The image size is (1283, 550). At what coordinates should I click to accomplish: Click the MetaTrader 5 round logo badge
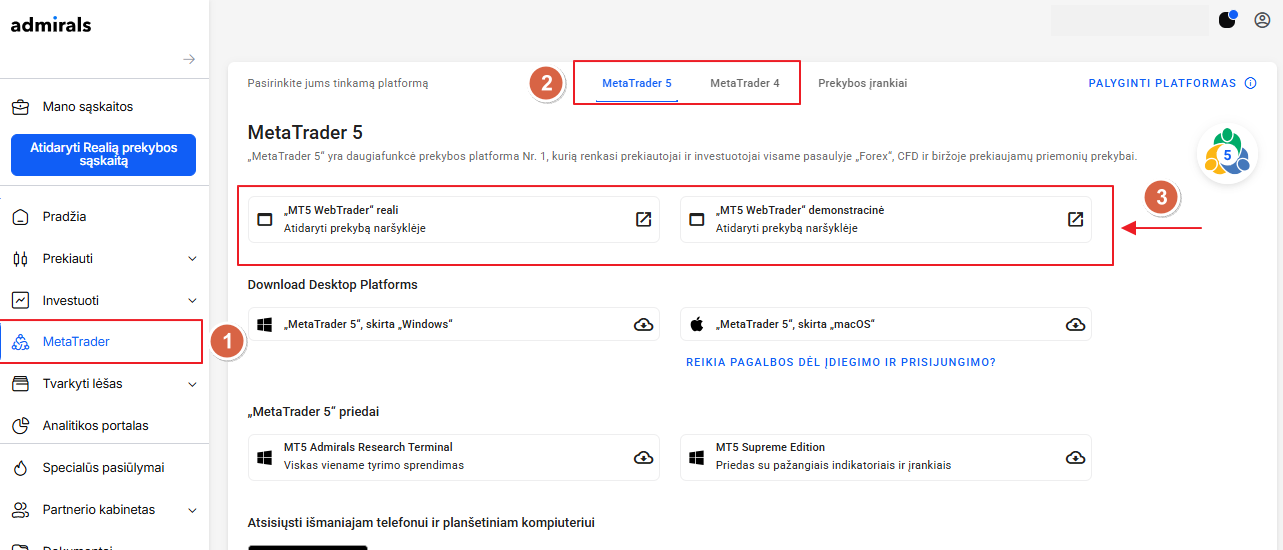[x=1227, y=152]
